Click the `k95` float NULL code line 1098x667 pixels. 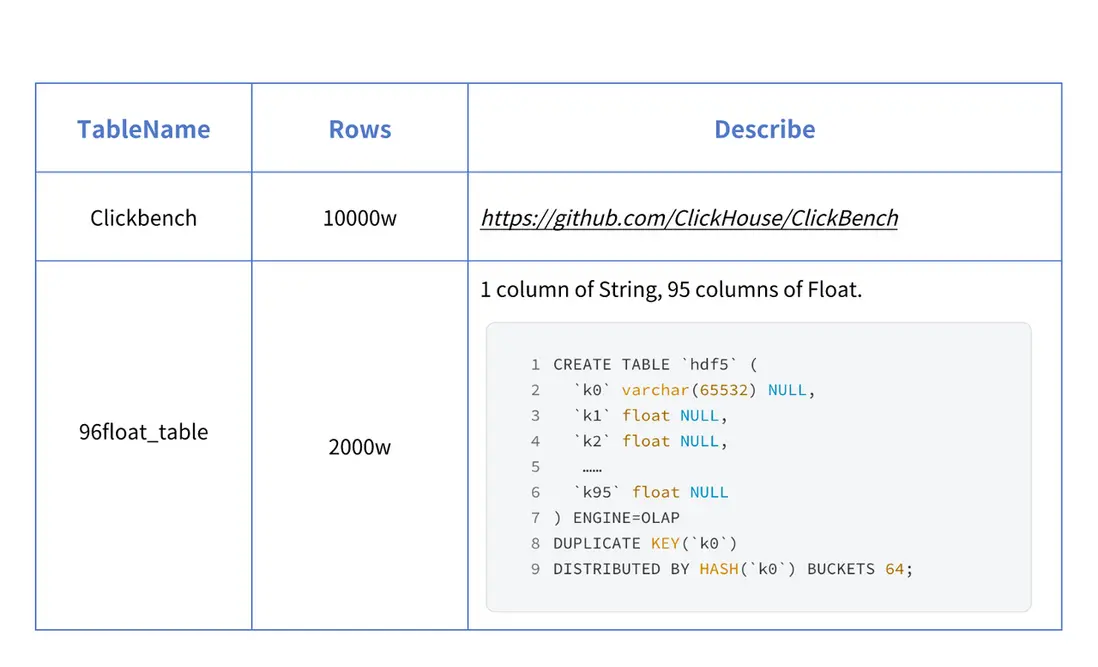tap(651, 492)
